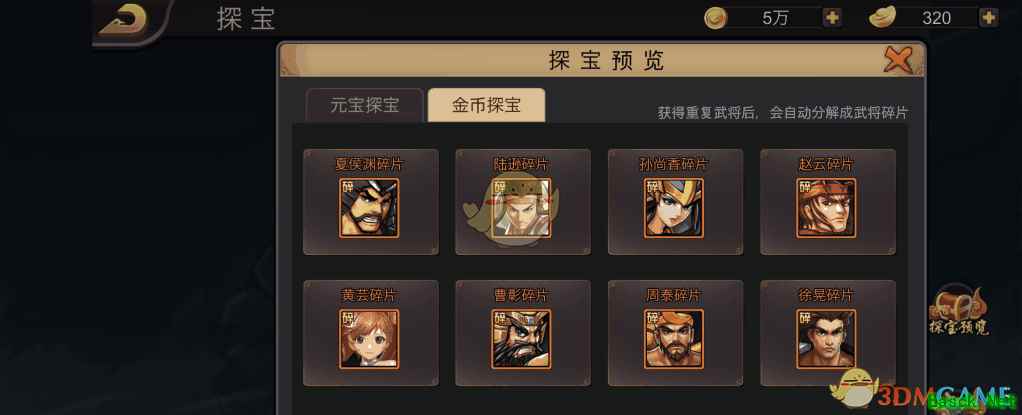Select the 曹彰 fragment portrait
The width and height of the screenshot is (1022, 415).
click(x=521, y=339)
